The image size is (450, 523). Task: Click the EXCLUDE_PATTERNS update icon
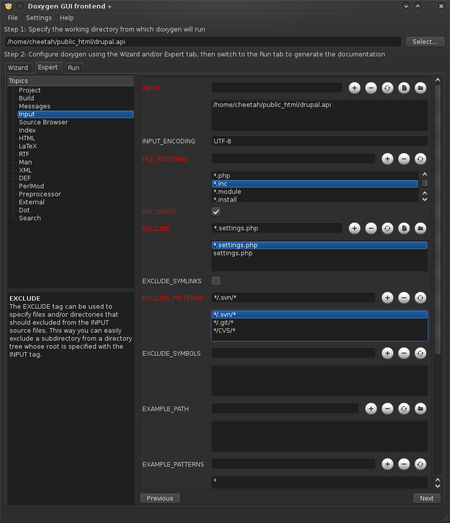point(420,298)
